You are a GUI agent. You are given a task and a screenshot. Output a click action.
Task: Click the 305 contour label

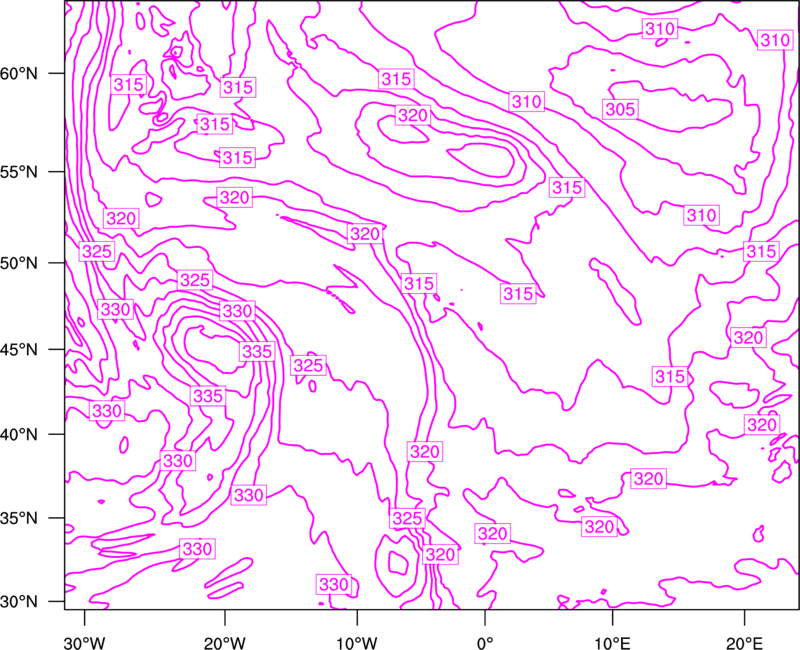tap(620, 109)
